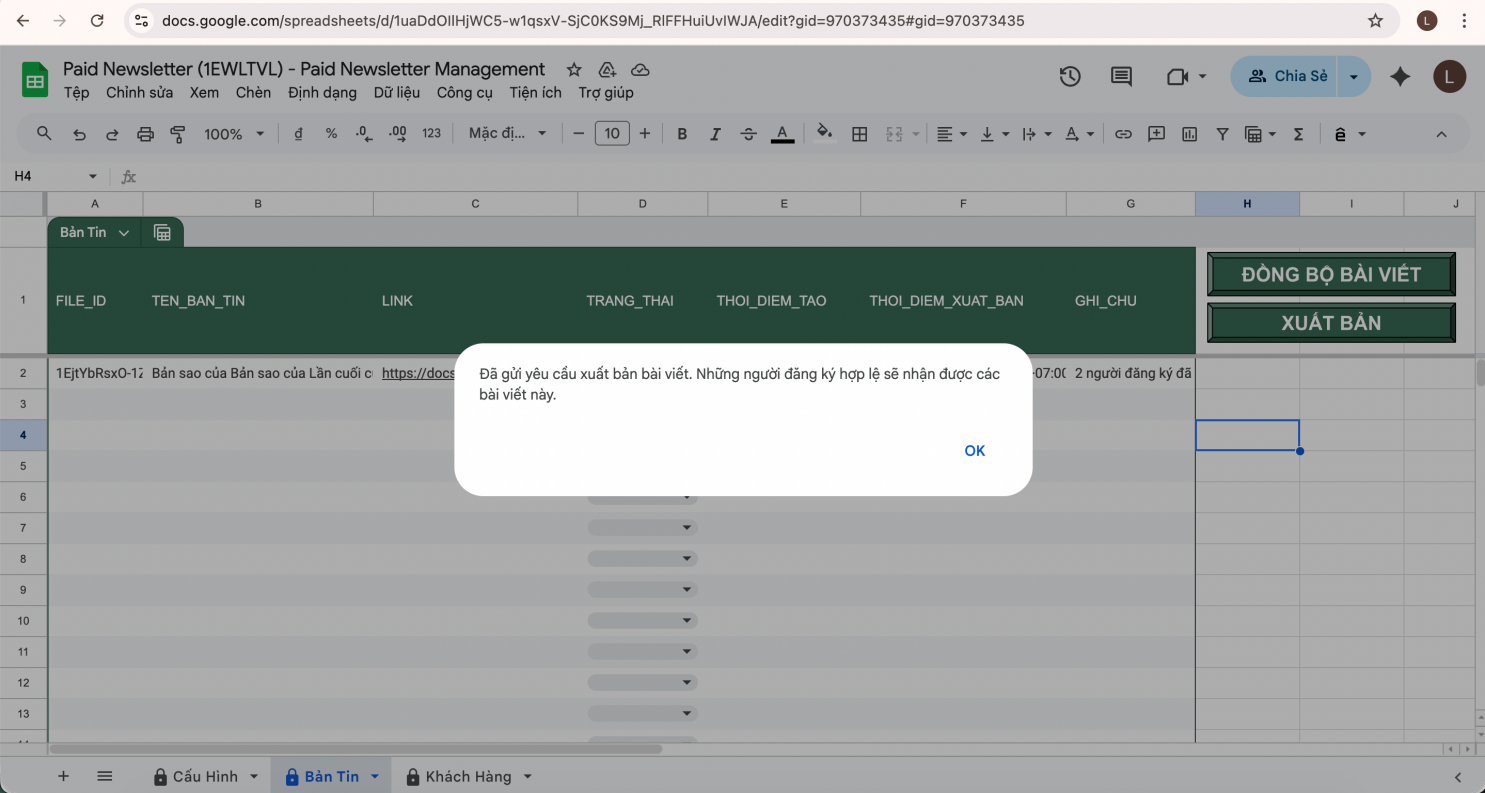Viewport: 1485px width, 793px height.
Task: Open vertical align dropdown
Action: (993, 133)
